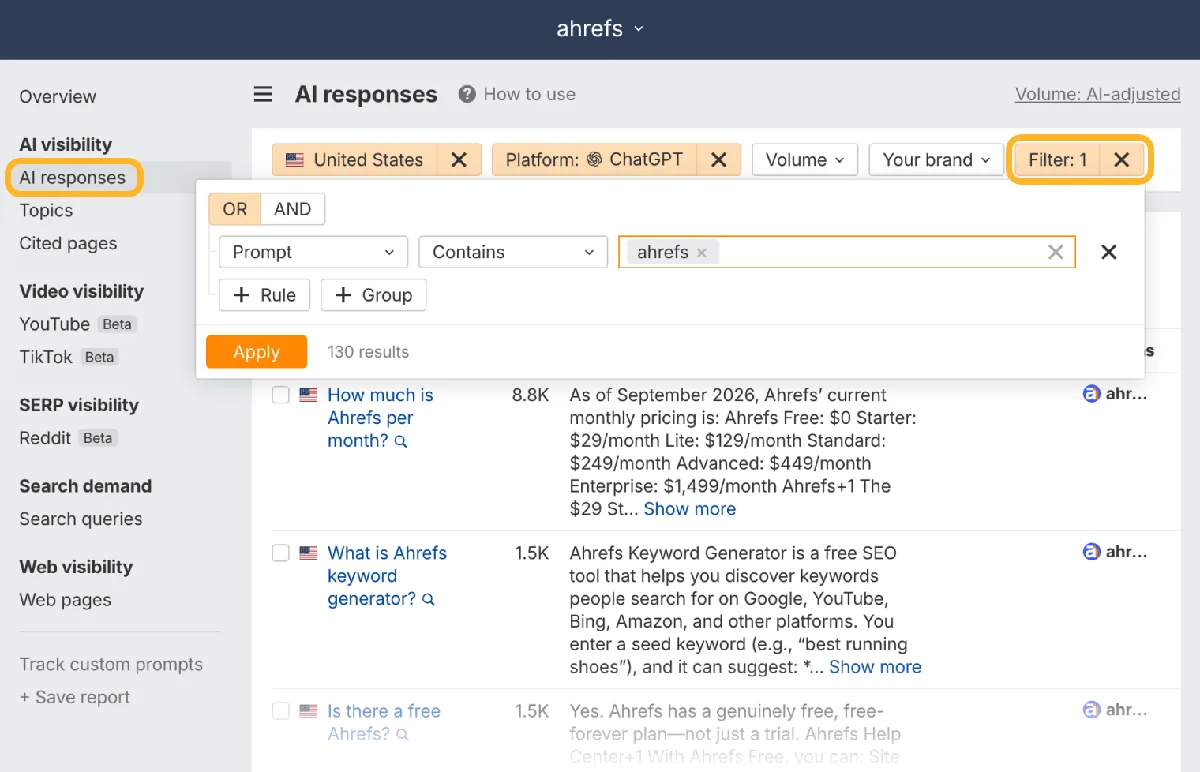Viewport: 1200px width, 772px height.
Task: Tick the checkbox for 'How much is Ahrefs per month?'
Action: pos(281,395)
